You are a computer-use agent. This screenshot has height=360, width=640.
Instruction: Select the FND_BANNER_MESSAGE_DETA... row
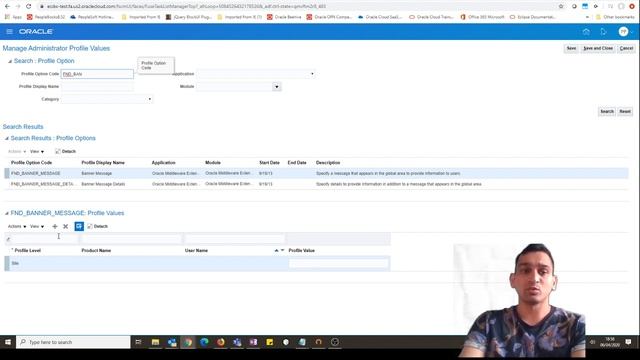316,184
